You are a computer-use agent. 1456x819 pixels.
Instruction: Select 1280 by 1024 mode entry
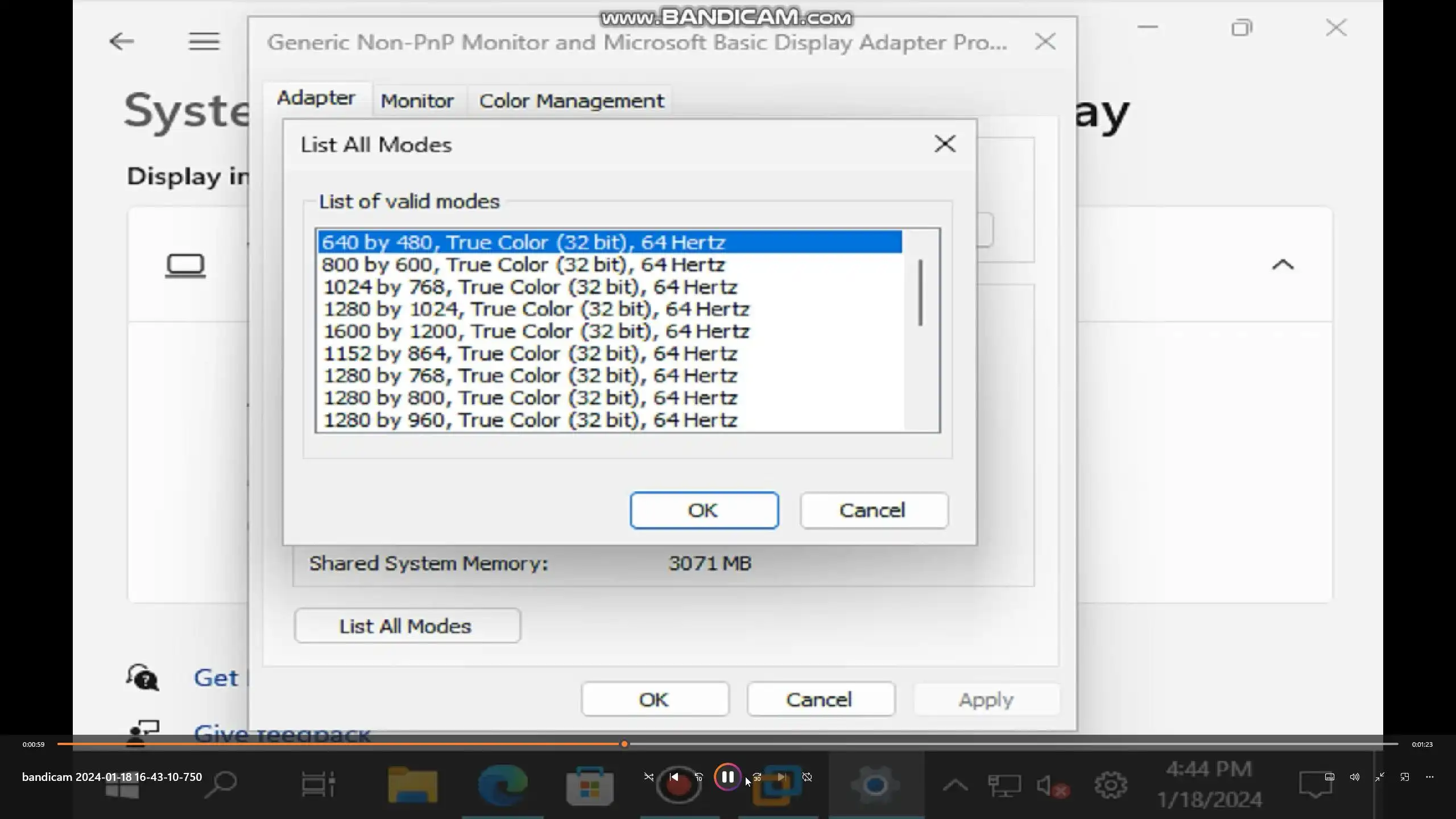[536, 309]
